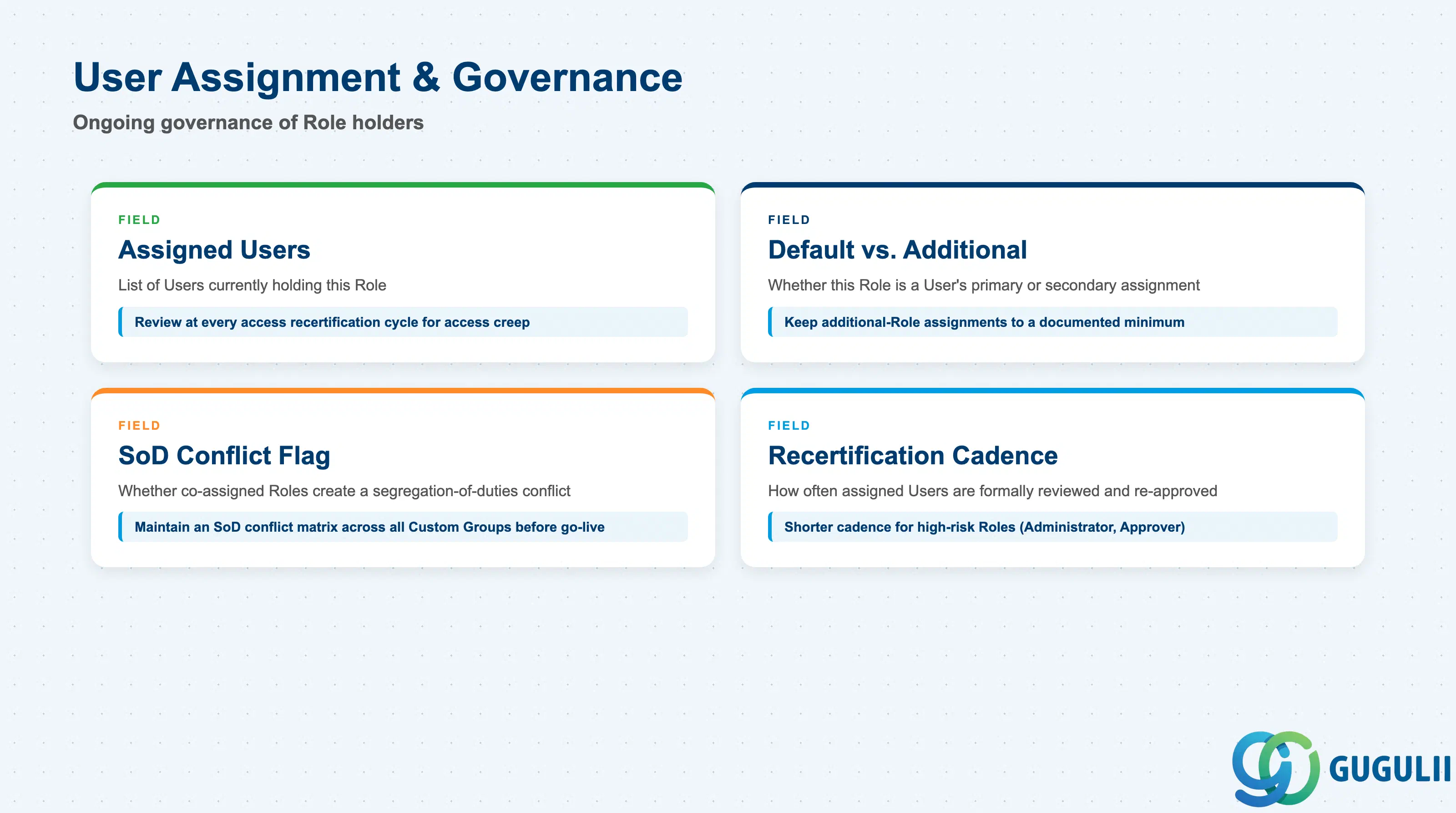Select the SoD Conflict Flag heading
The image size is (1456, 813).
(x=224, y=456)
